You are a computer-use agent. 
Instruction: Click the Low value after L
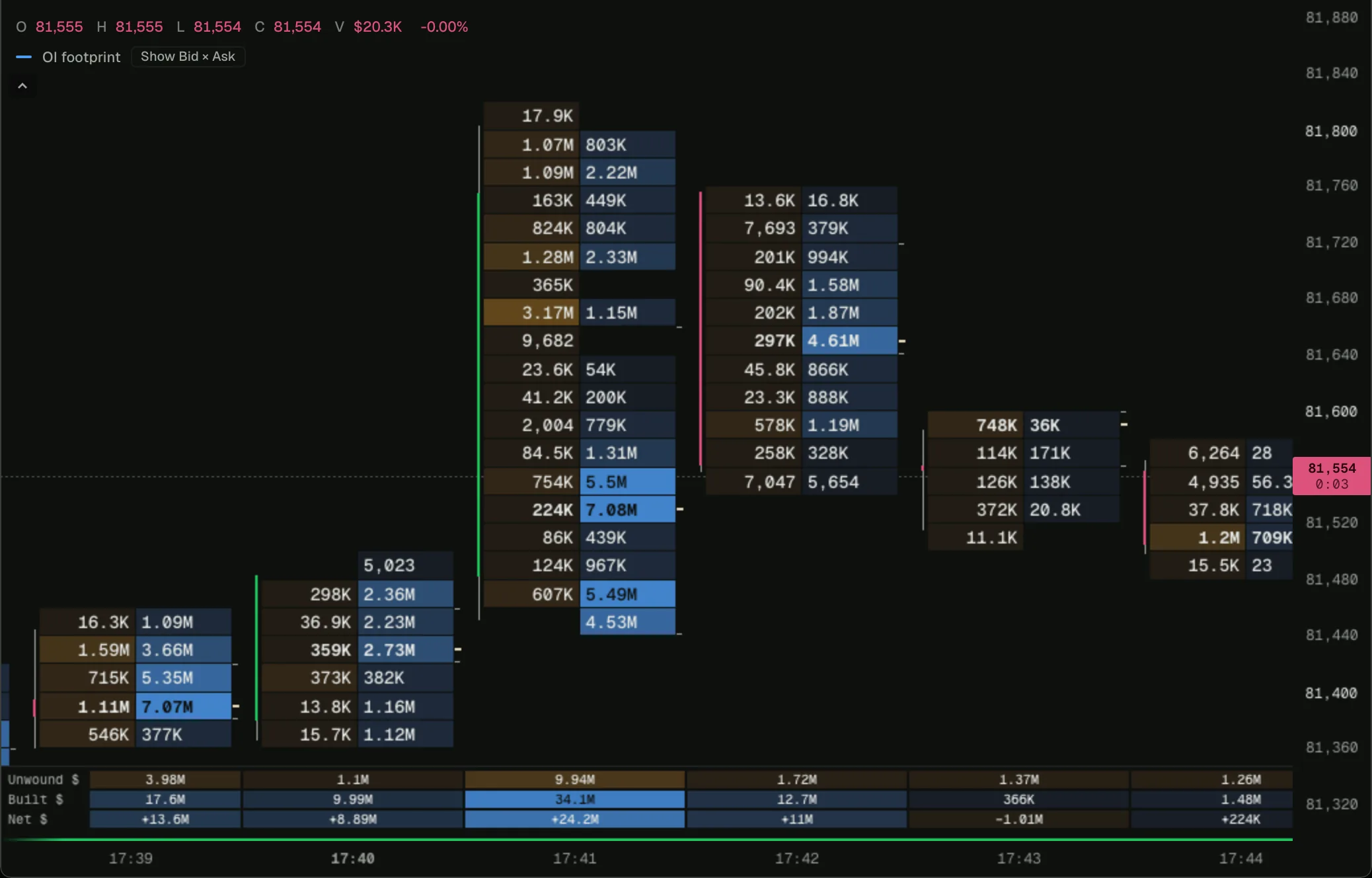217,27
